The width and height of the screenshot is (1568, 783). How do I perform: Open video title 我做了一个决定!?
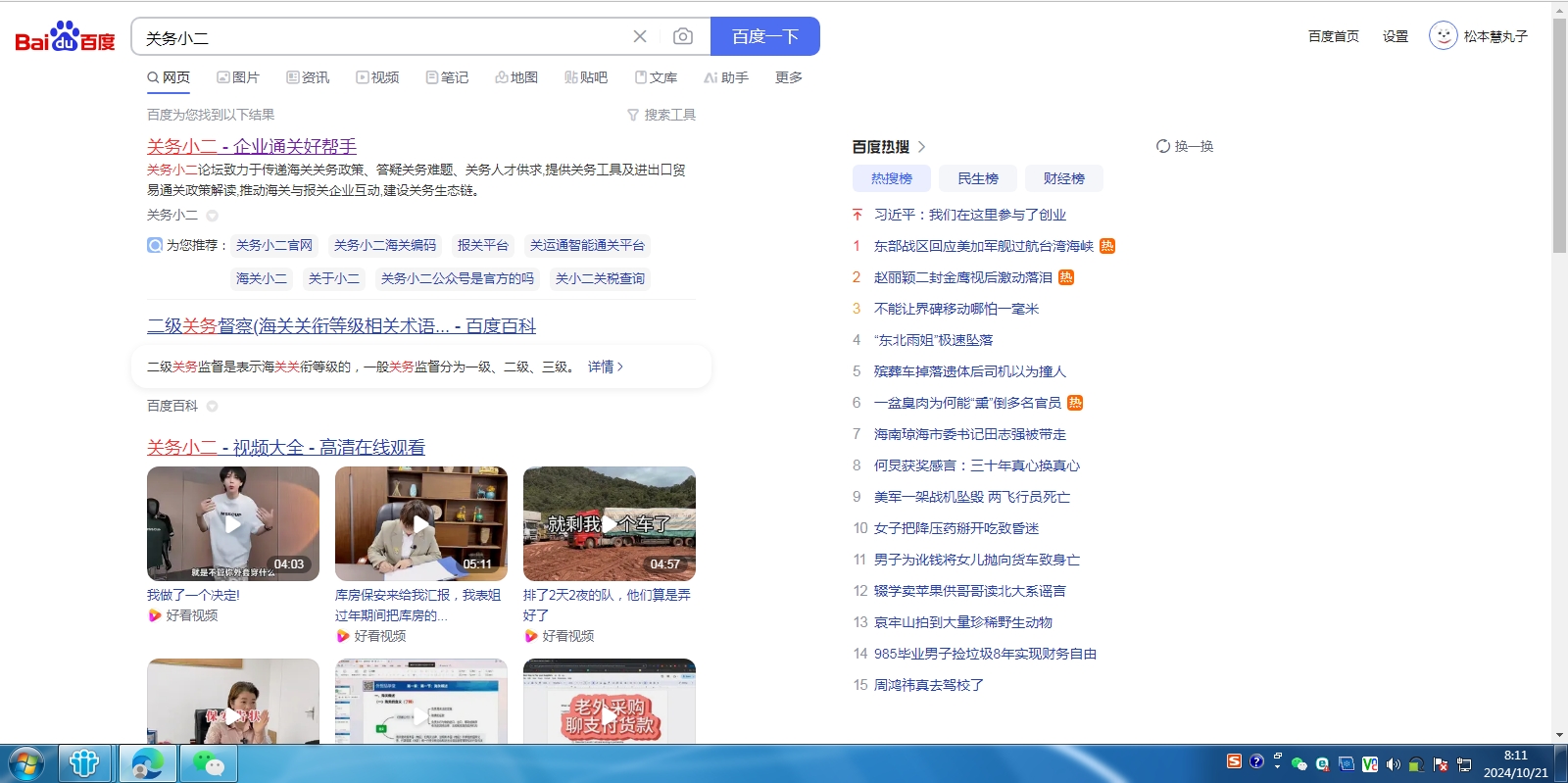pos(193,595)
